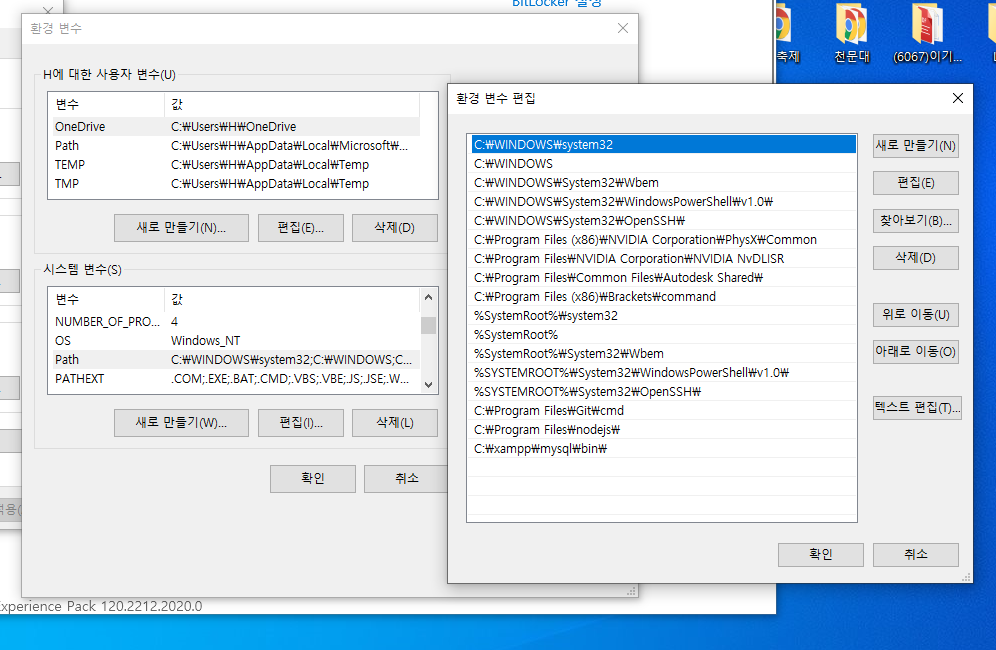Cancel path edit dialog with 취소

click(x=915, y=554)
